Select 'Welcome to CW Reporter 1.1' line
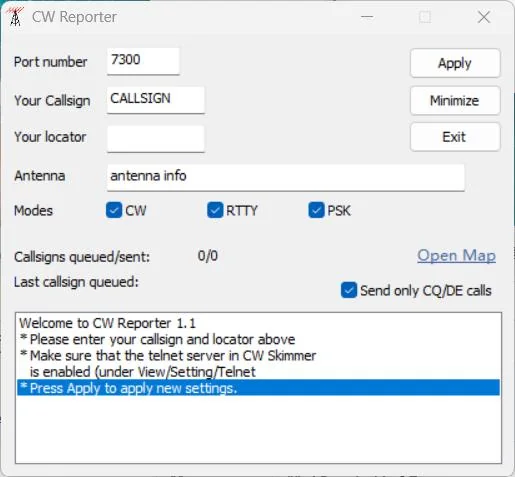The image size is (515, 477). [258, 323]
